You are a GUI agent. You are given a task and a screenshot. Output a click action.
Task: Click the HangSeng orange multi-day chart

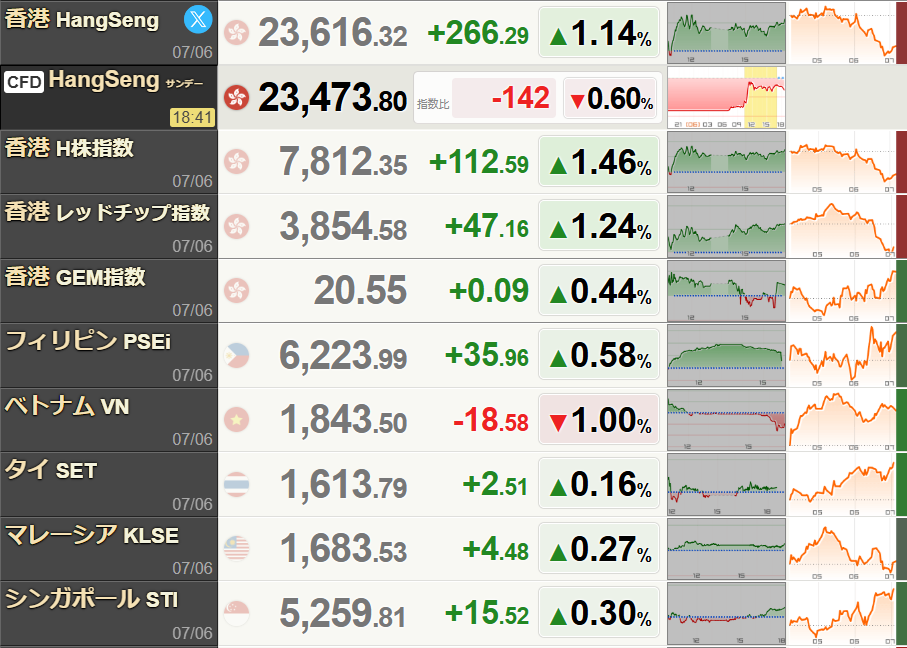pyautogui.click(x=842, y=33)
